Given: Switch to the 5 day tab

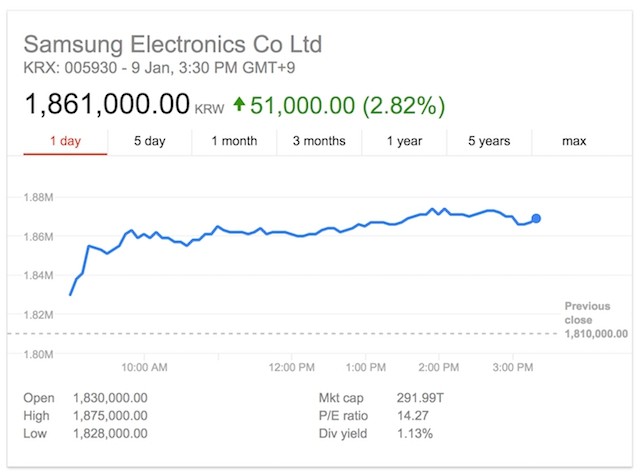Looking at the screenshot, I should pos(150,141).
